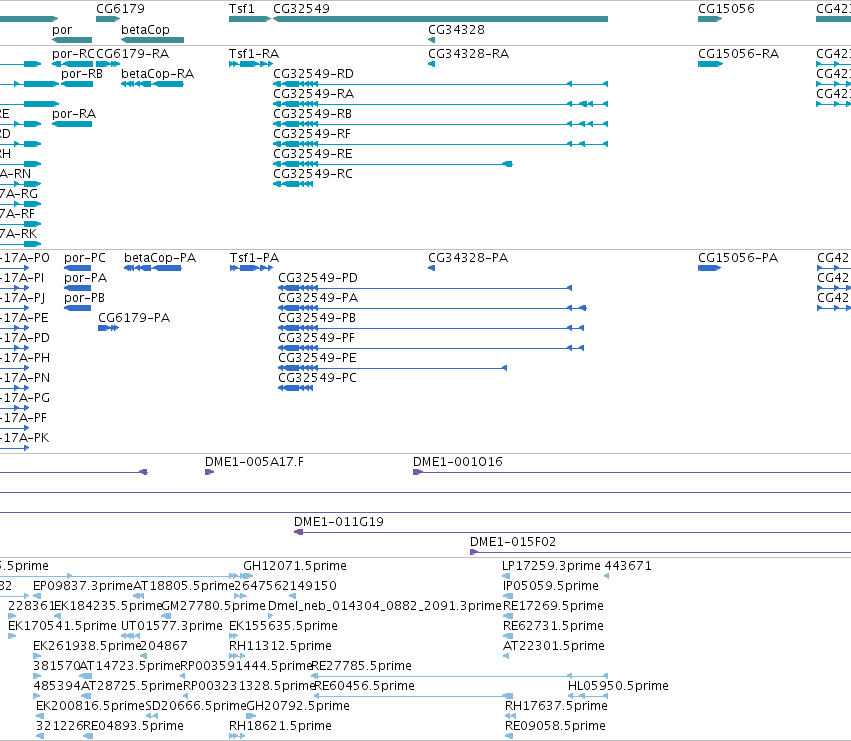Click the por-RC transcript label
Viewport: 851px width, 741px height.
click(73, 54)
